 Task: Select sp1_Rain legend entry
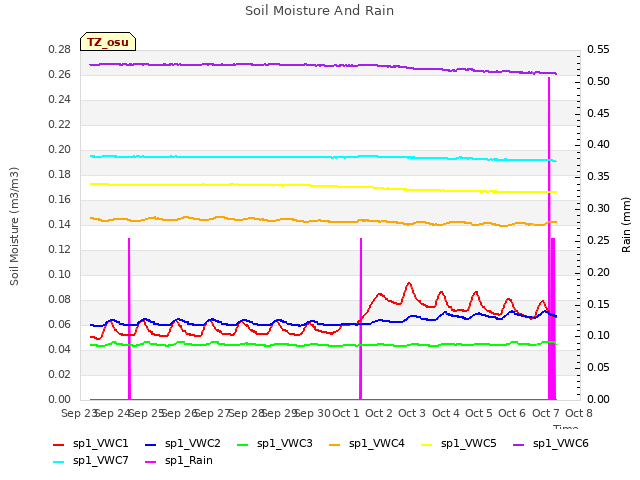179,460
